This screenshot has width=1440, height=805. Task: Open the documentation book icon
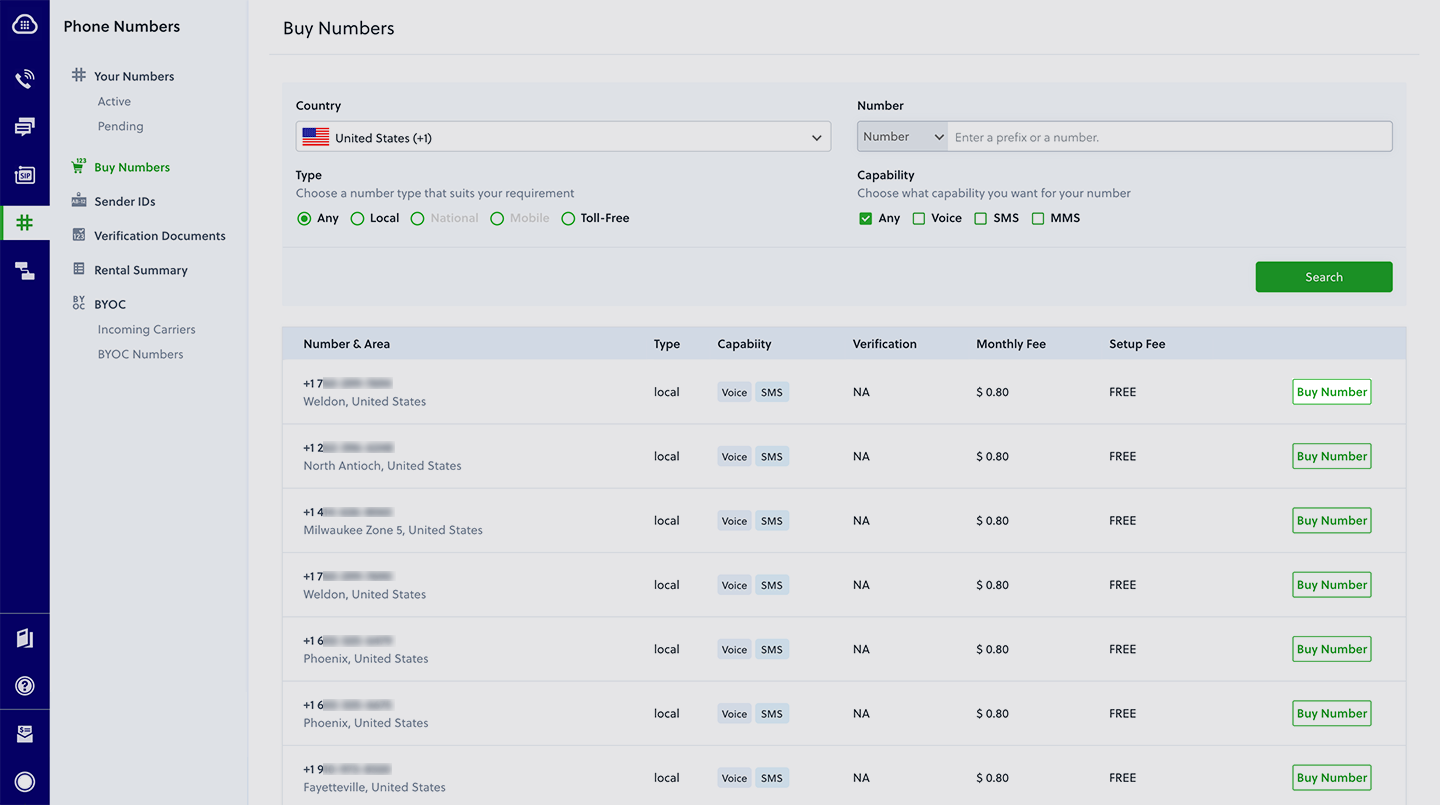point(25,638)
